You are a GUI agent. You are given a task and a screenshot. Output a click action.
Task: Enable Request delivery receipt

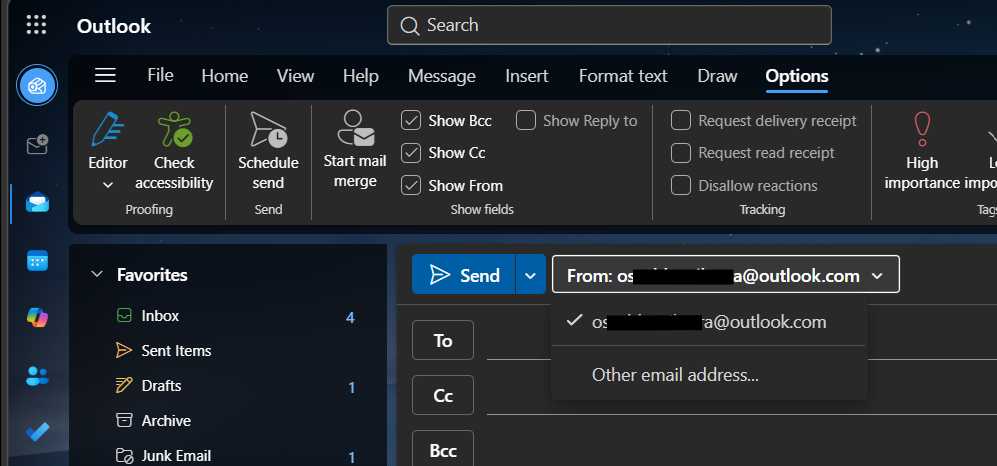coord(681,120)
